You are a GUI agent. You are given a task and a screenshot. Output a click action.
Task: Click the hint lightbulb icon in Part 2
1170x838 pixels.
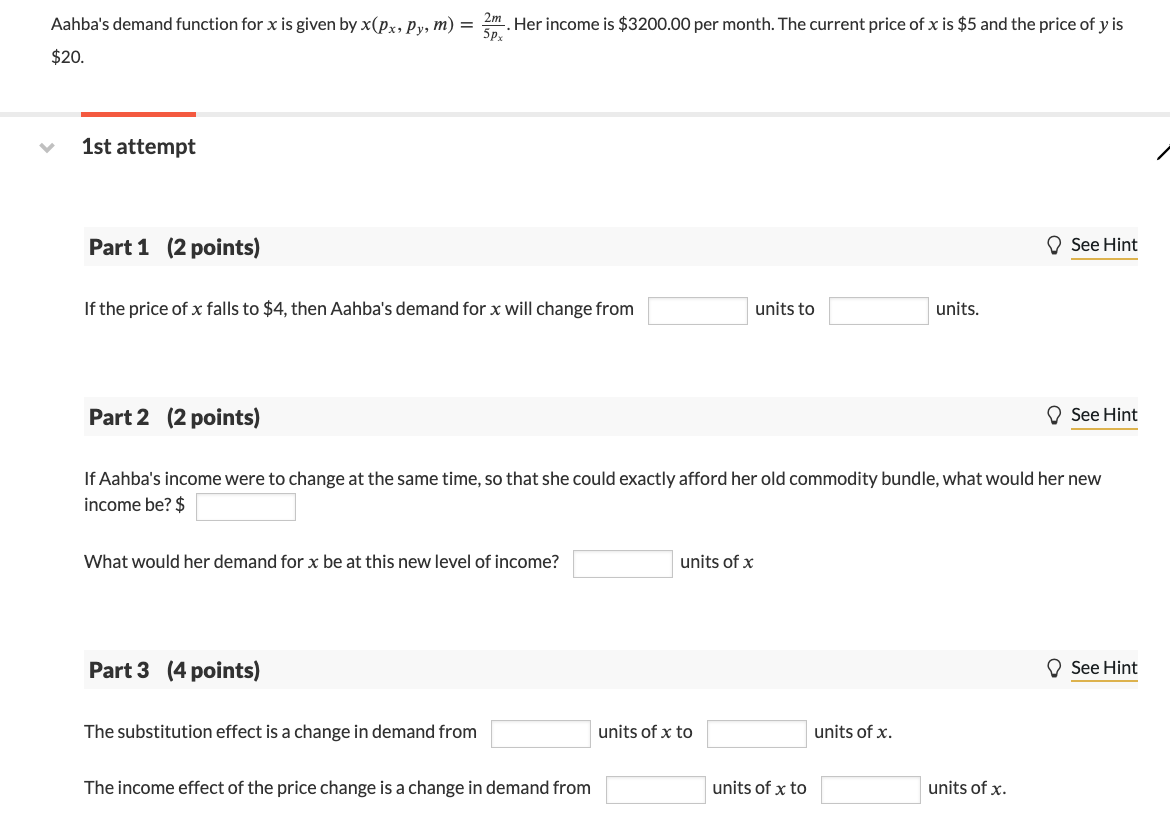point(1054,414)
